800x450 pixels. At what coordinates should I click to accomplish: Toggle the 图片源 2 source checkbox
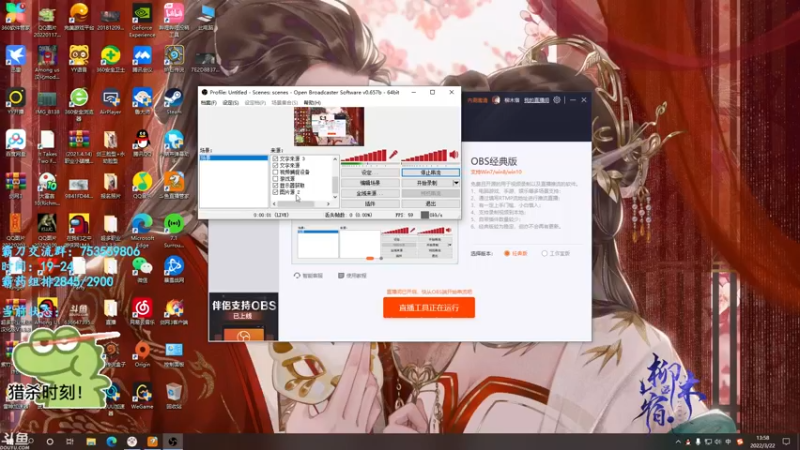click(x=276, y=192)
